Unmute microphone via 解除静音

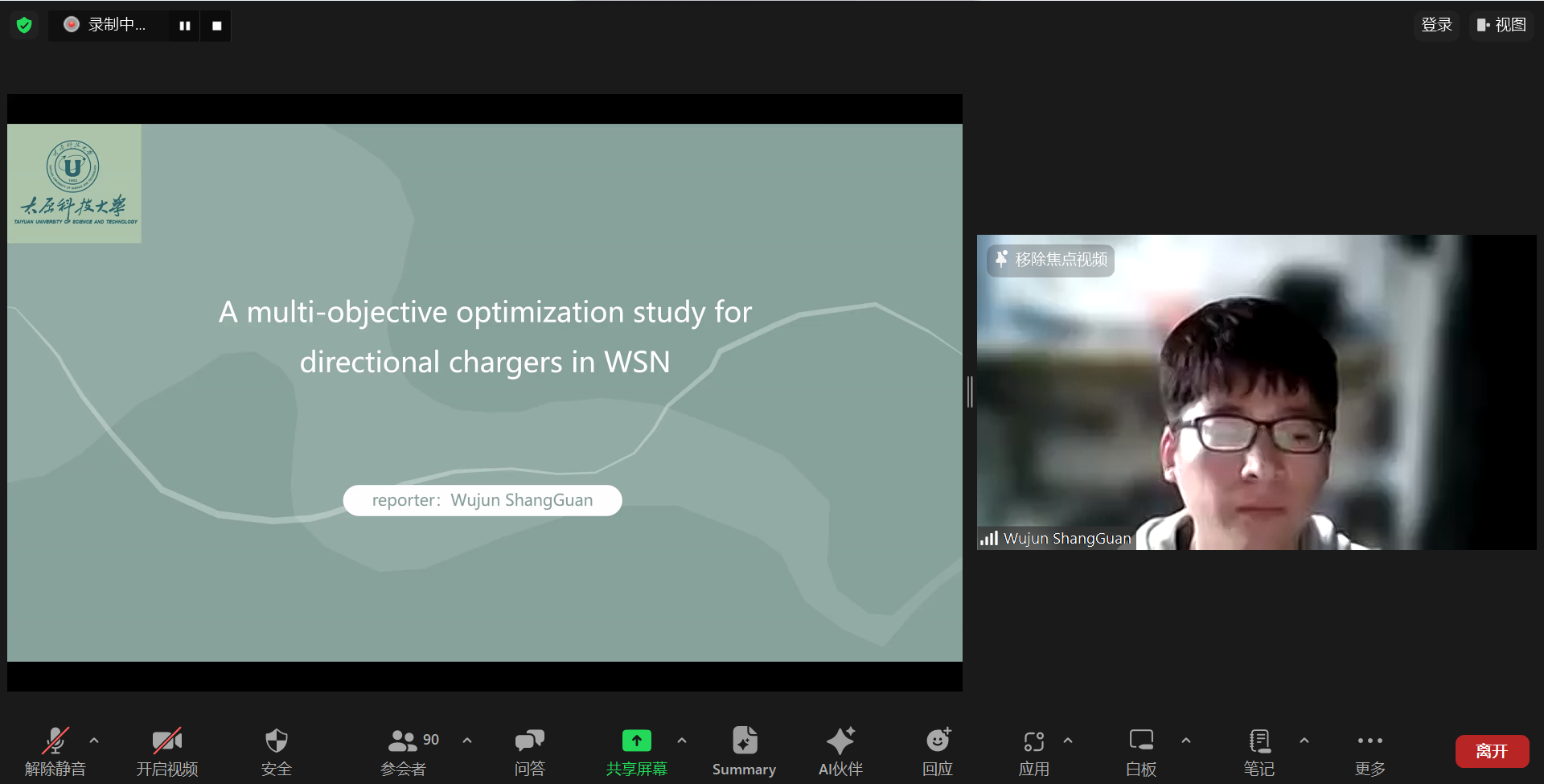click(55, 752)
